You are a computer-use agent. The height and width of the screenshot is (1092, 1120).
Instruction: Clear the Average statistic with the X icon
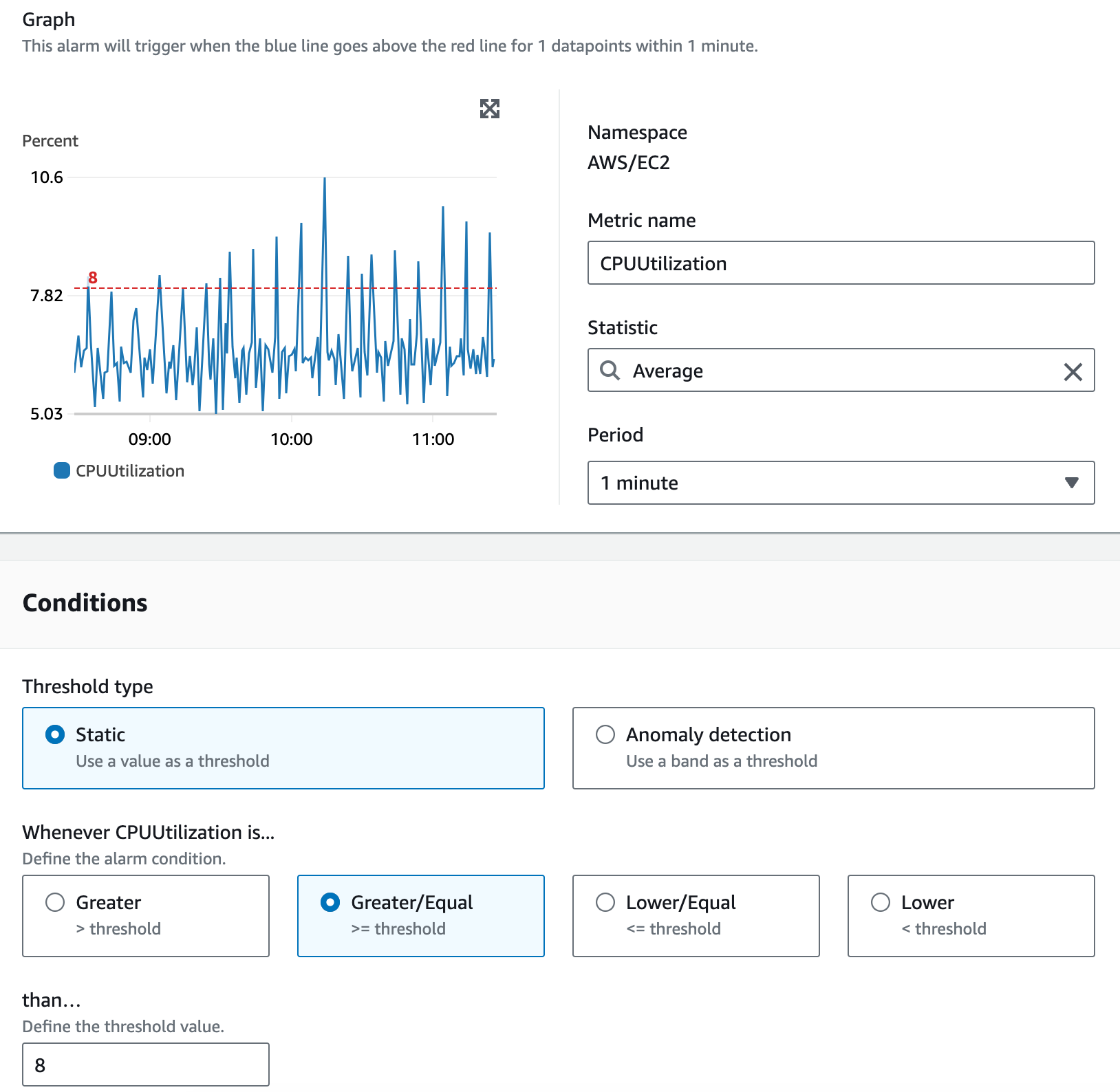(x=1072, y=371)
